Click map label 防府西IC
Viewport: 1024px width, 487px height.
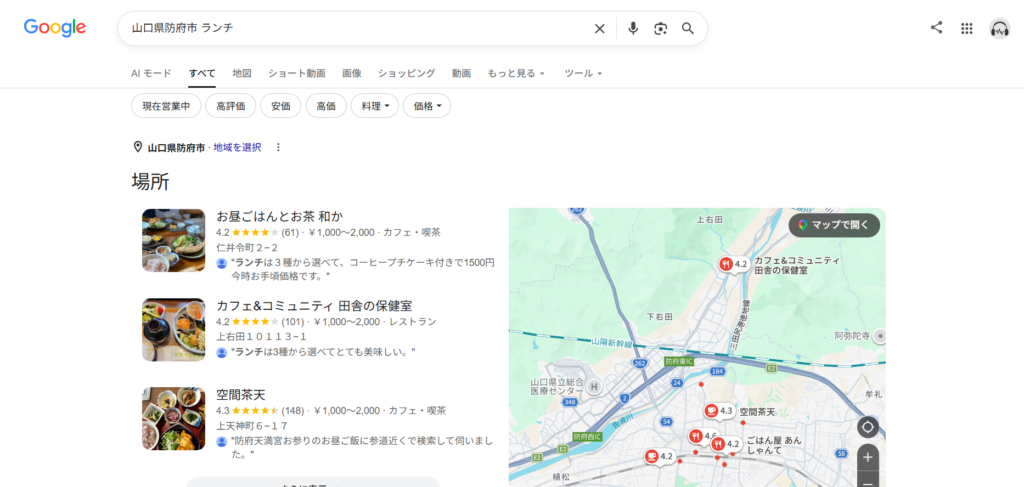tap(588, 437)
